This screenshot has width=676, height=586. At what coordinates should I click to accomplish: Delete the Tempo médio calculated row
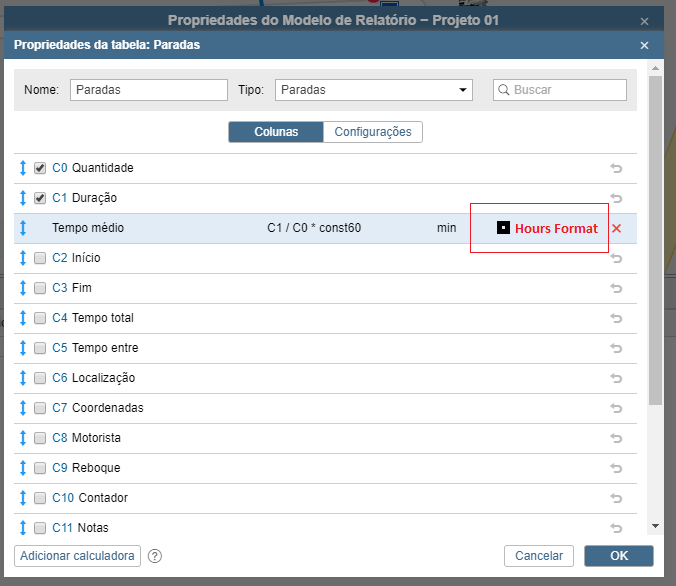tap(616, 228)
